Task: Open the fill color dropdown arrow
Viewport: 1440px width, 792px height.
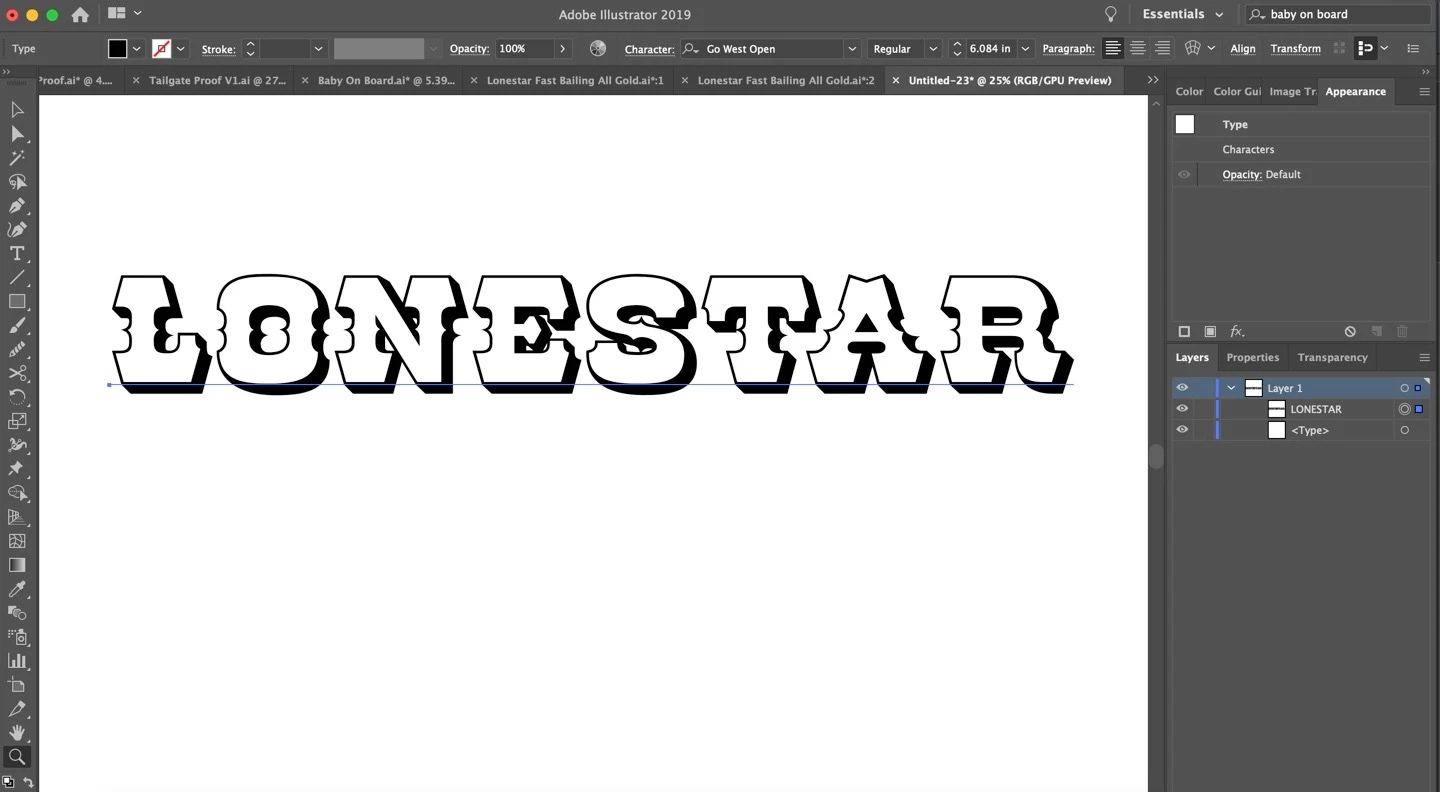Action: [137, 48]
